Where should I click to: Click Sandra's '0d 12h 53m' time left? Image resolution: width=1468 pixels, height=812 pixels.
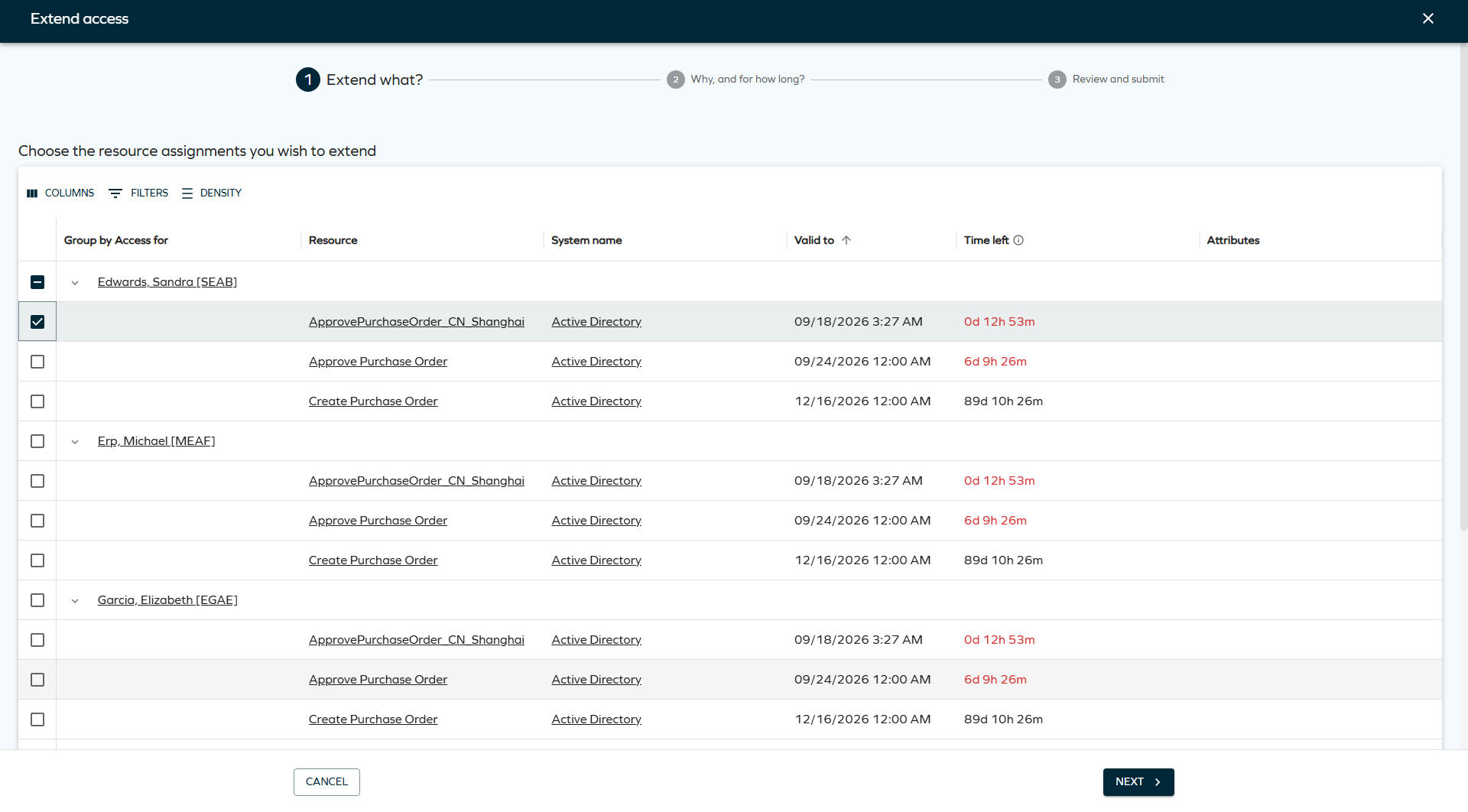point(999,322)
